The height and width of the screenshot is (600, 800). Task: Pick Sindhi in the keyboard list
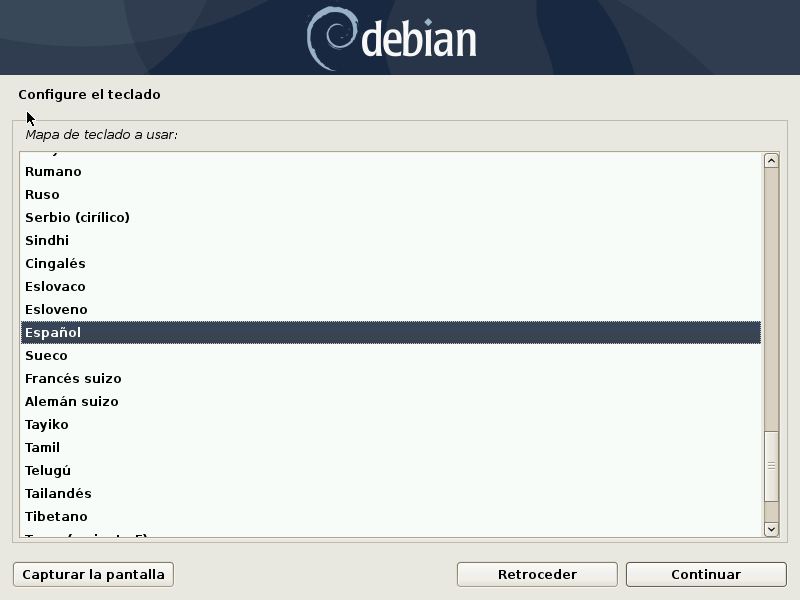coord(47,241)
